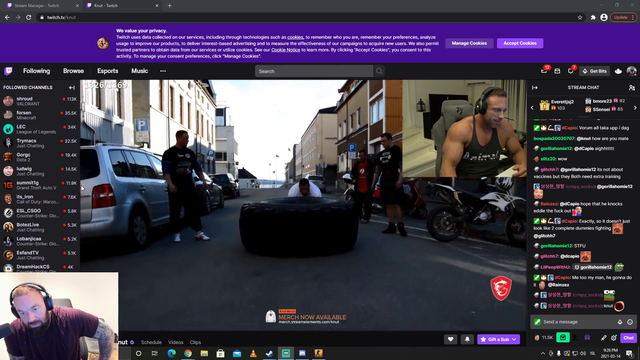The height and width of the screenshot is (360, 640).
Task: Open chat settings gear icon
Action: tap(613, 338)
